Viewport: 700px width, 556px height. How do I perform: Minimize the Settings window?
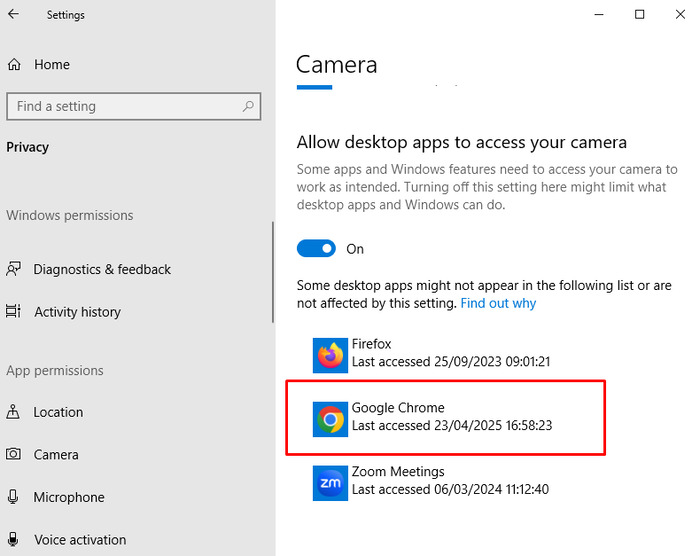tap(599, 14)
